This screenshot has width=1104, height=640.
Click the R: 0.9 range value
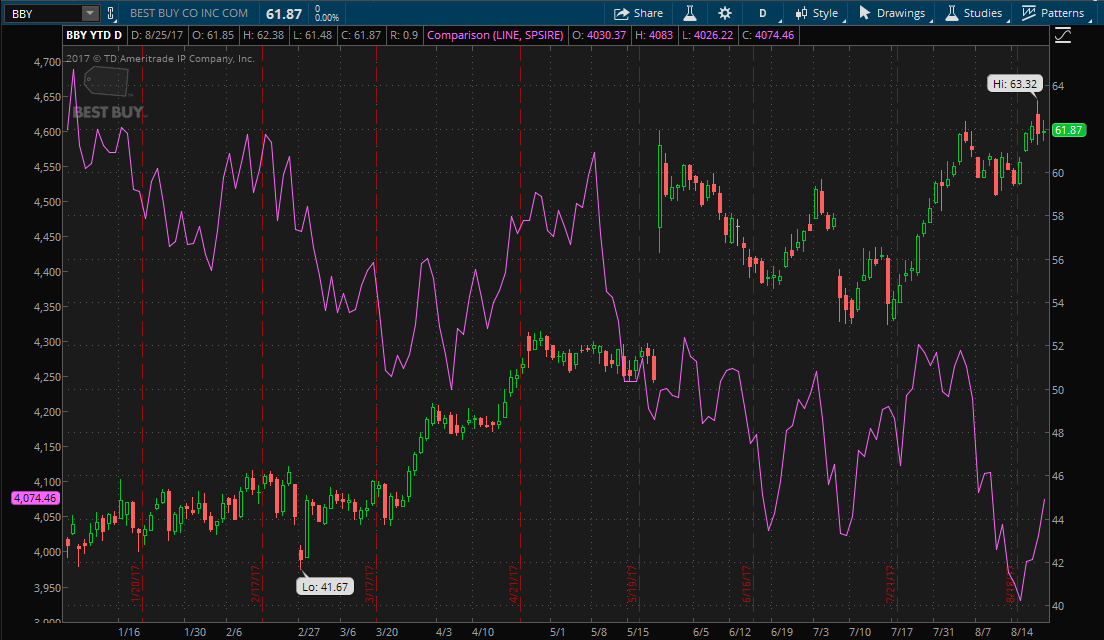[x=404, y=35]
